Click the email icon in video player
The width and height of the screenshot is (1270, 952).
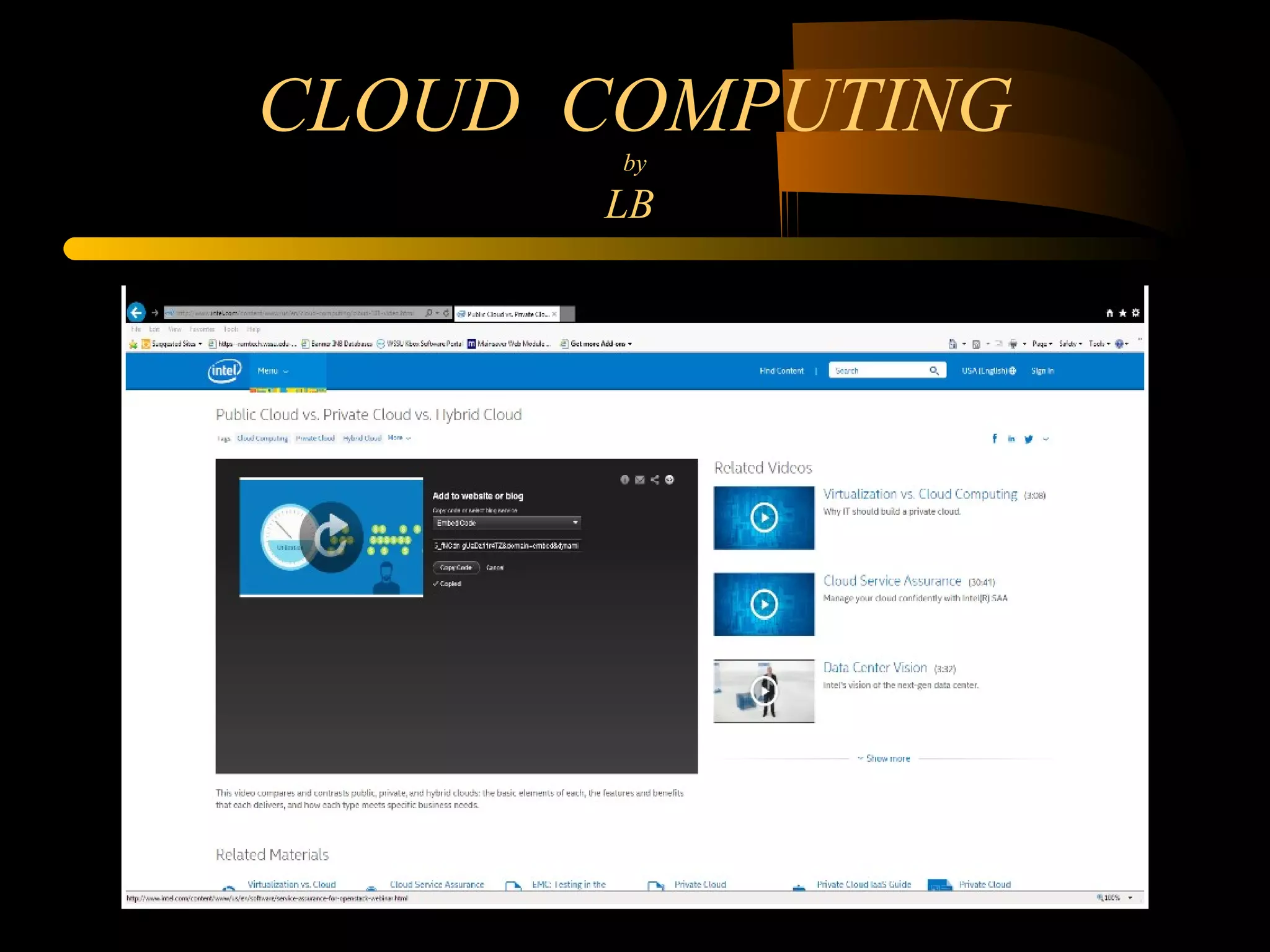click(639, 480)
